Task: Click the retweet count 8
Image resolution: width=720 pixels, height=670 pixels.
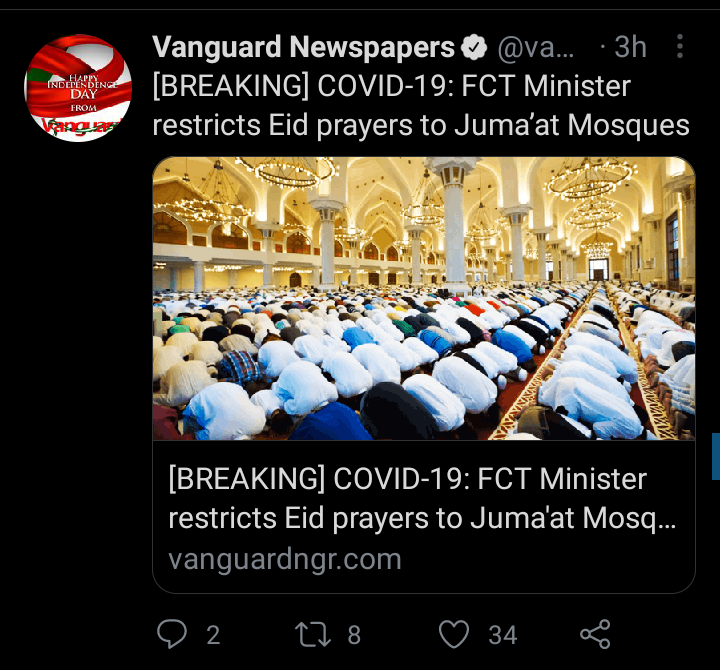Action: 354,636
